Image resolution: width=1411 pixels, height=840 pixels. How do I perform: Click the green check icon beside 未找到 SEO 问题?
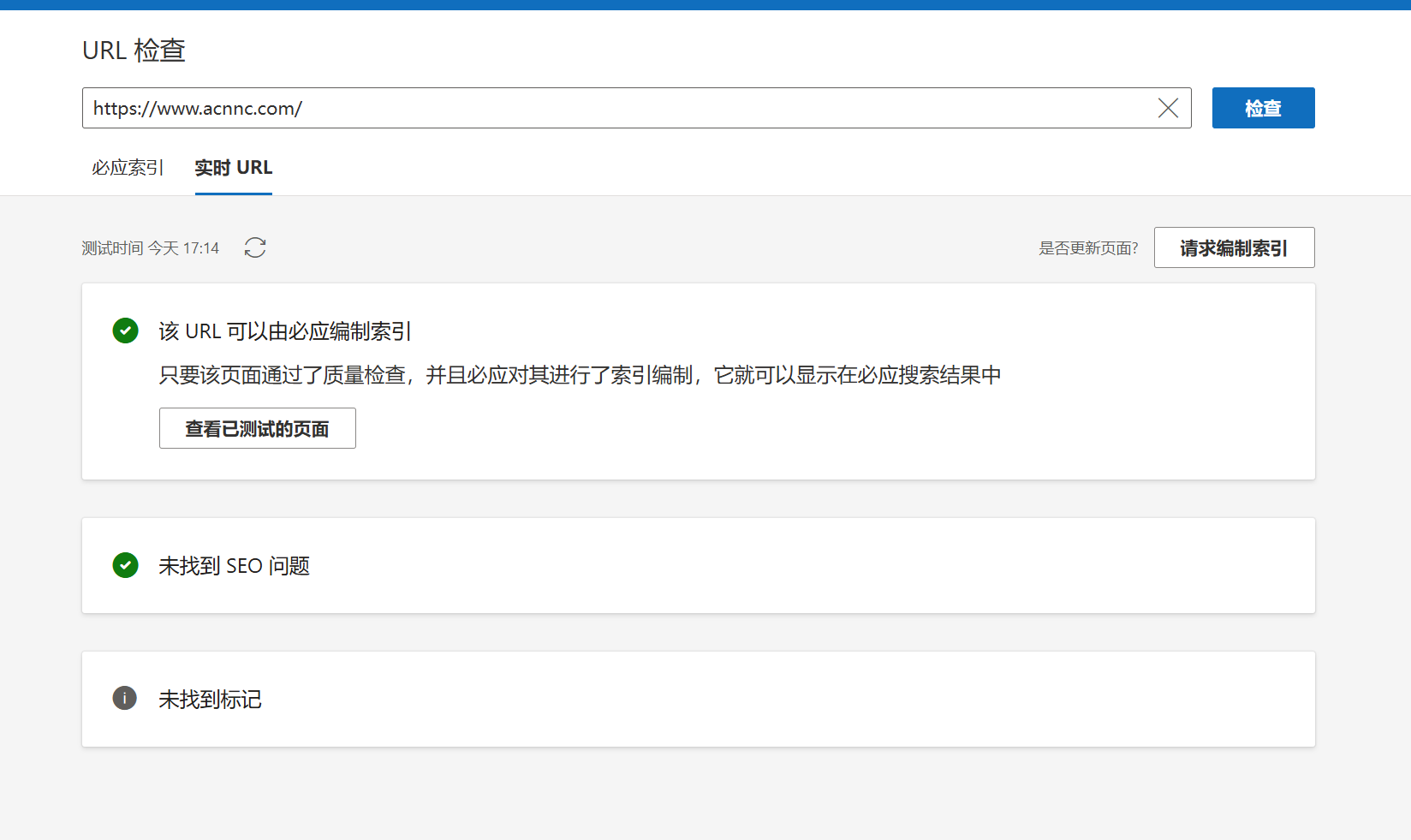[126, 565]
